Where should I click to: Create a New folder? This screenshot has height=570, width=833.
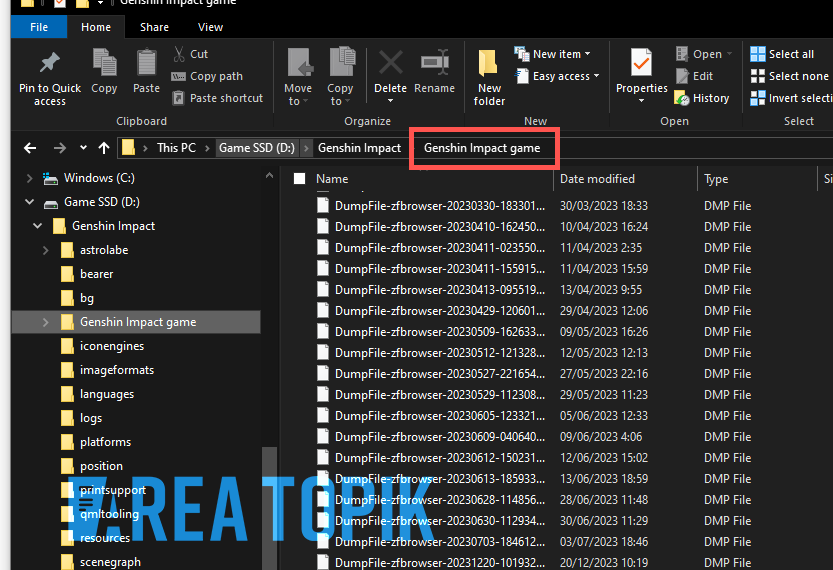(x=489, y=77)
